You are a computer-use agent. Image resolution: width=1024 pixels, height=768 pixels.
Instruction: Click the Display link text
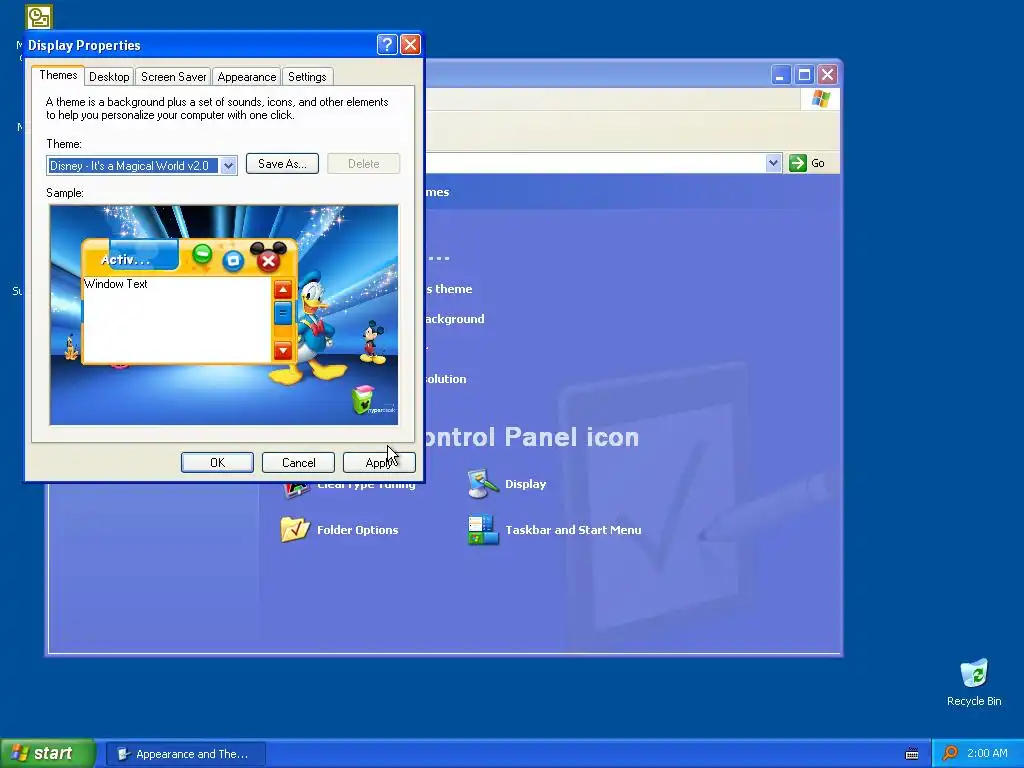(525, 484)
